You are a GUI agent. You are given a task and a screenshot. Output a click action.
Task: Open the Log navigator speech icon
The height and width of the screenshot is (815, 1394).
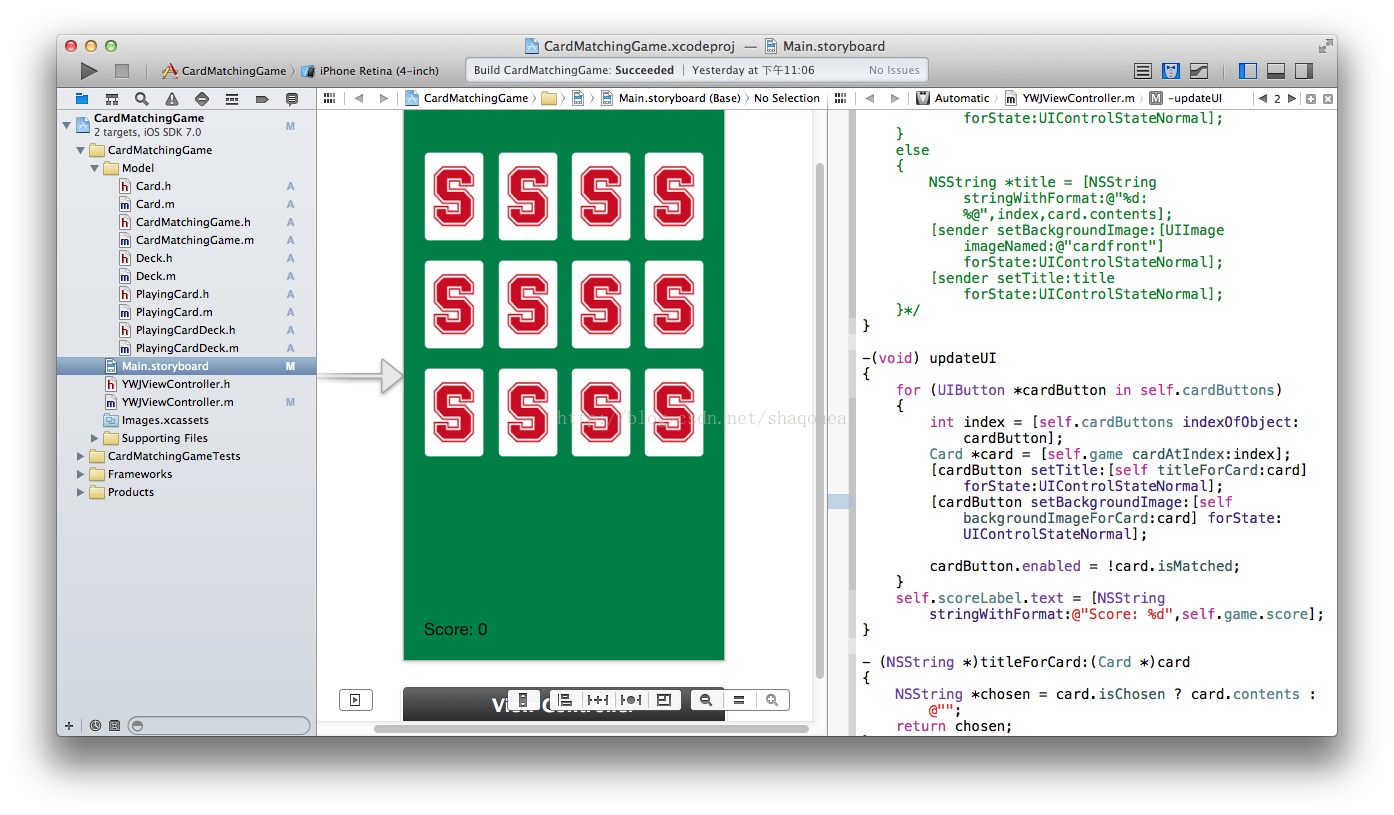point(292,99)
